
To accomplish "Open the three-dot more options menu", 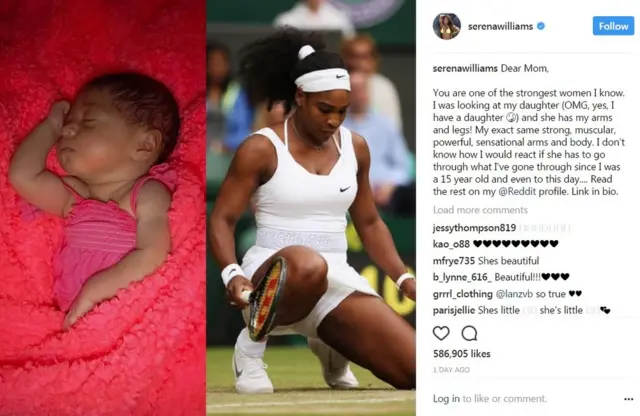I will tap(629, 399).
